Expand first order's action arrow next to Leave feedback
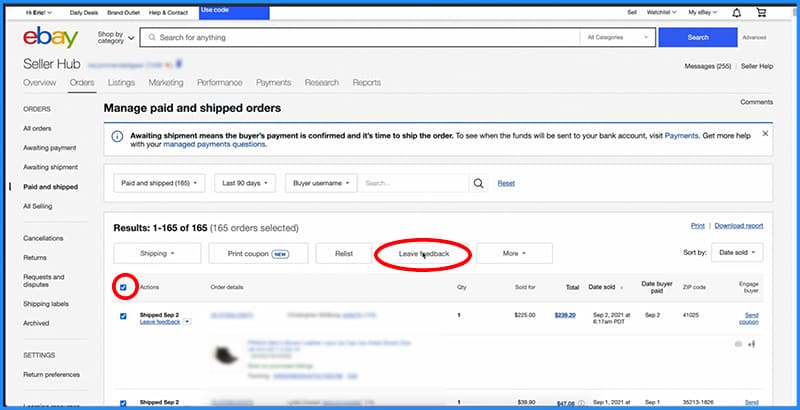The height and width of the screenshot is (410, 800). [187, 322]
